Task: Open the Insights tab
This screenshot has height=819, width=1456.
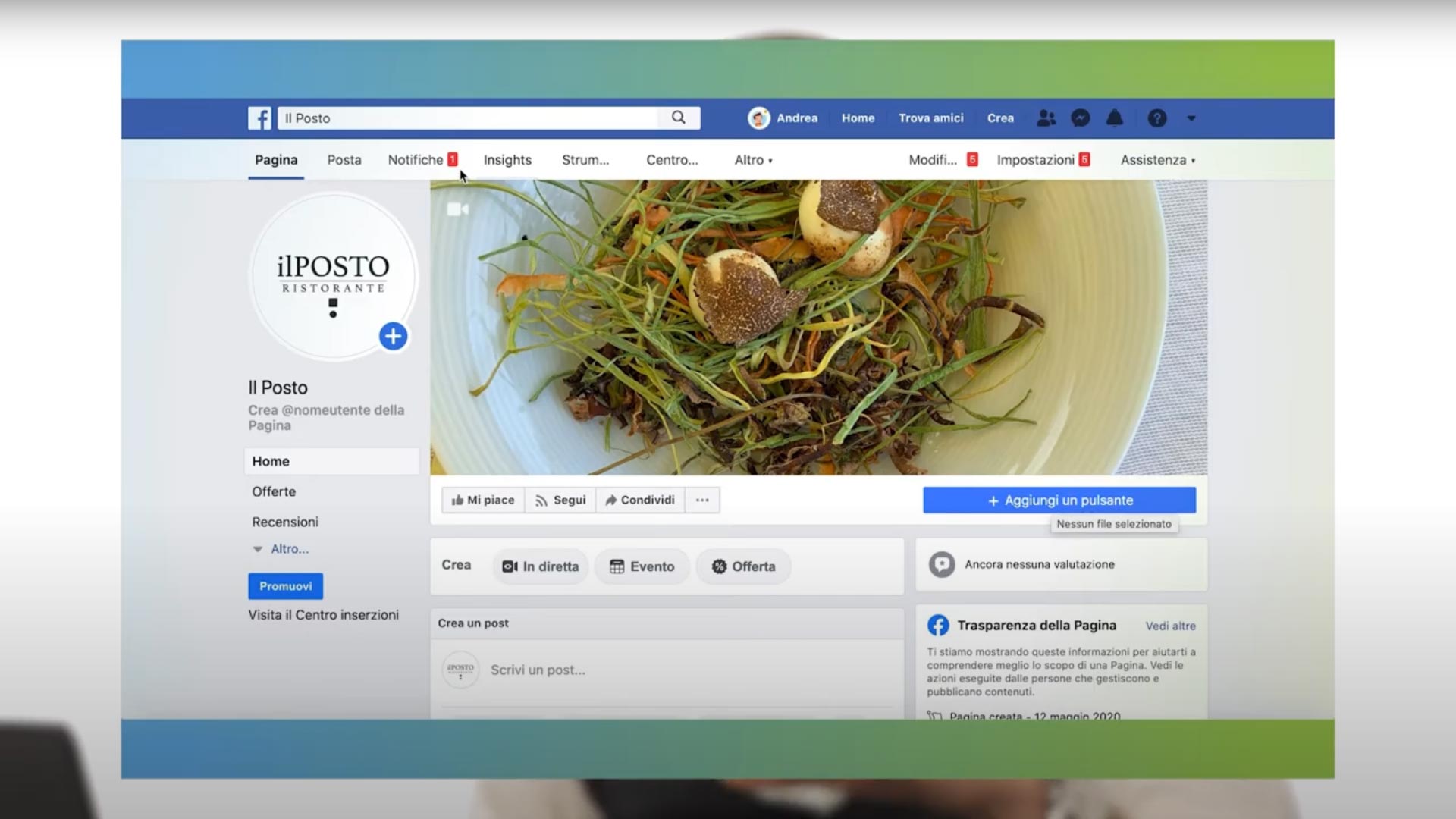Action: 507,160
